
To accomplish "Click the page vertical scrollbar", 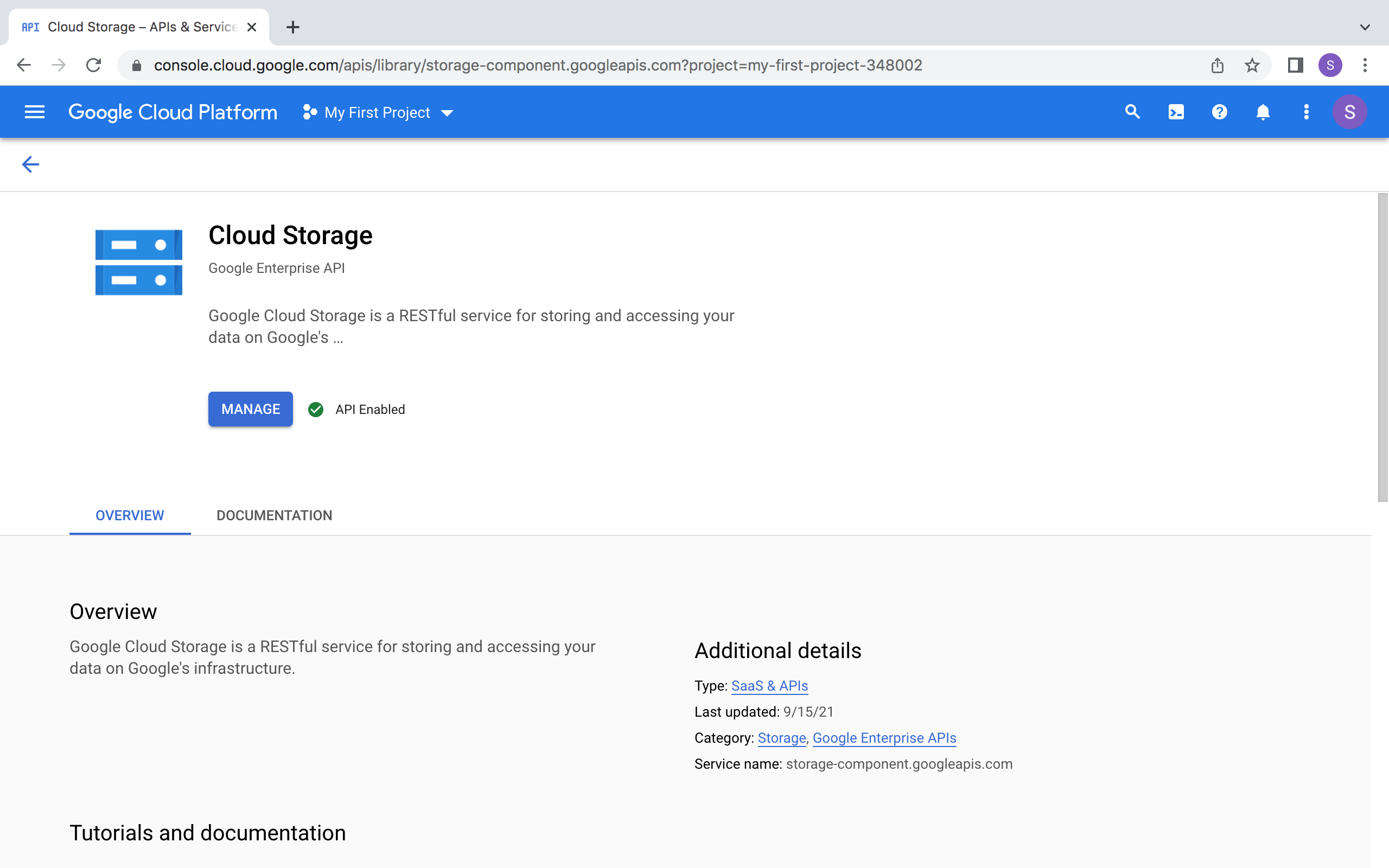I will 1382,347.
